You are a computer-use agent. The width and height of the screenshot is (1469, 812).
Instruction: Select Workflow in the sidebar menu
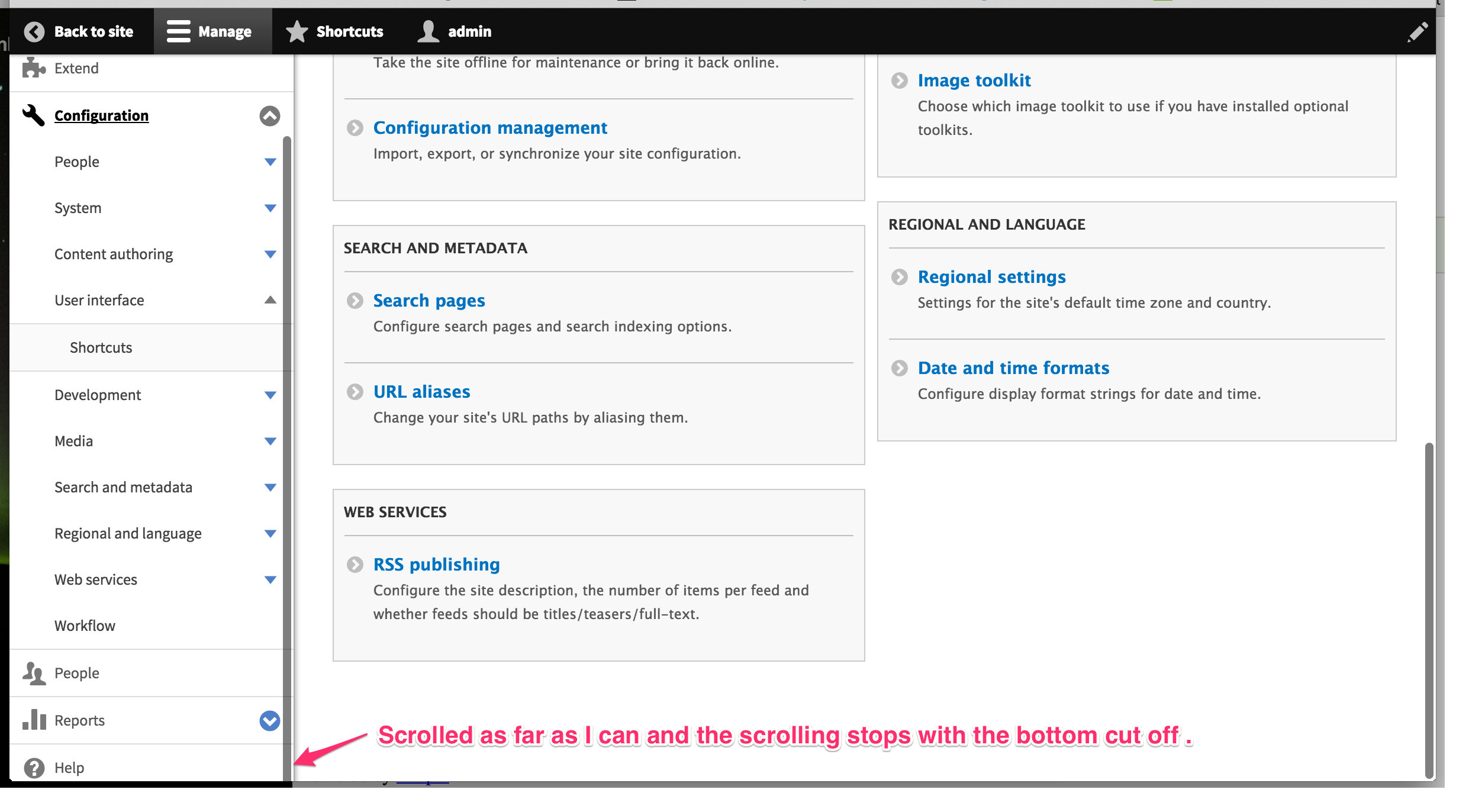click(x=85, y=626)
